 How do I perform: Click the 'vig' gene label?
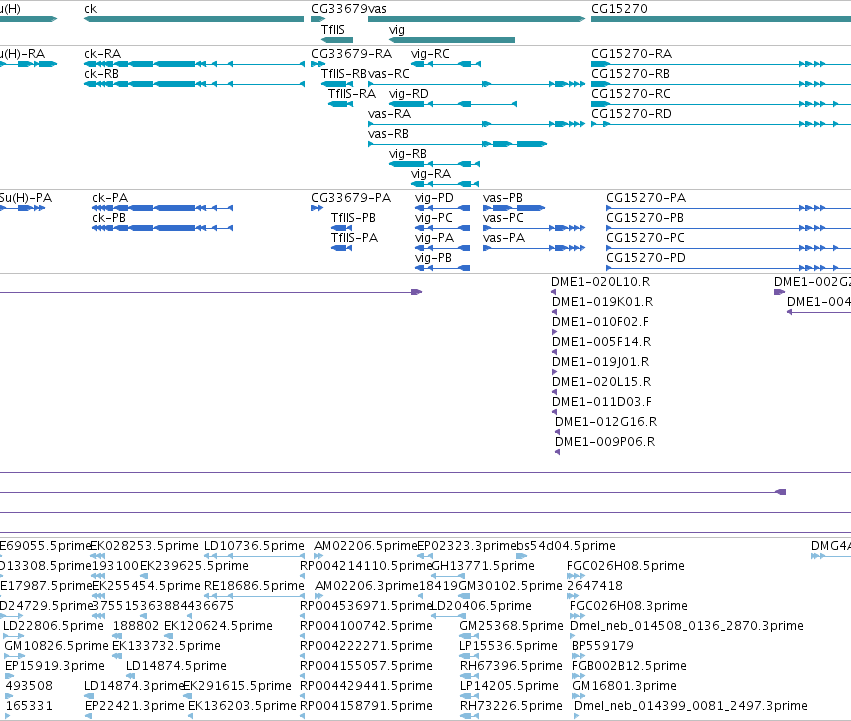(x=397, y=30)
